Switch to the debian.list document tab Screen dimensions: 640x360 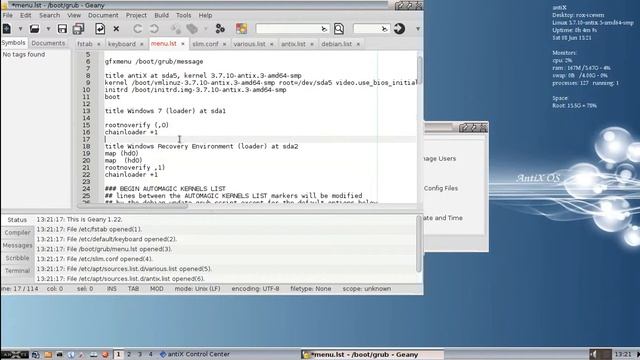point(336,44)
